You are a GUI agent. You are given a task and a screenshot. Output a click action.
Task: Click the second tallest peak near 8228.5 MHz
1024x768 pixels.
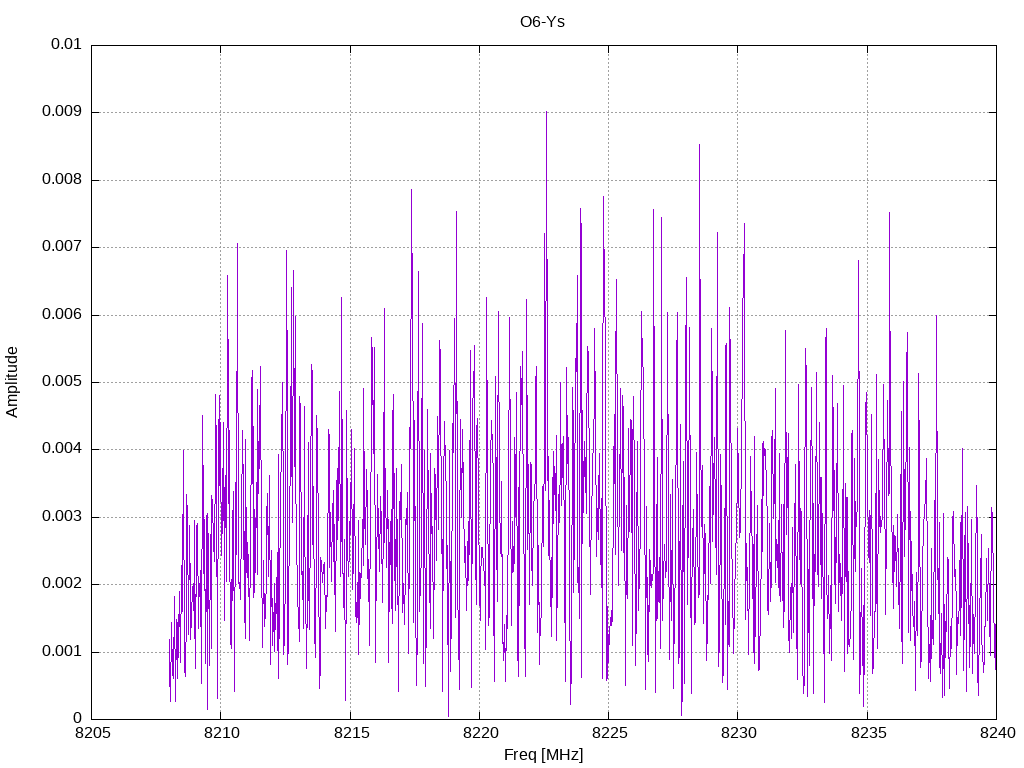(699, 145)
